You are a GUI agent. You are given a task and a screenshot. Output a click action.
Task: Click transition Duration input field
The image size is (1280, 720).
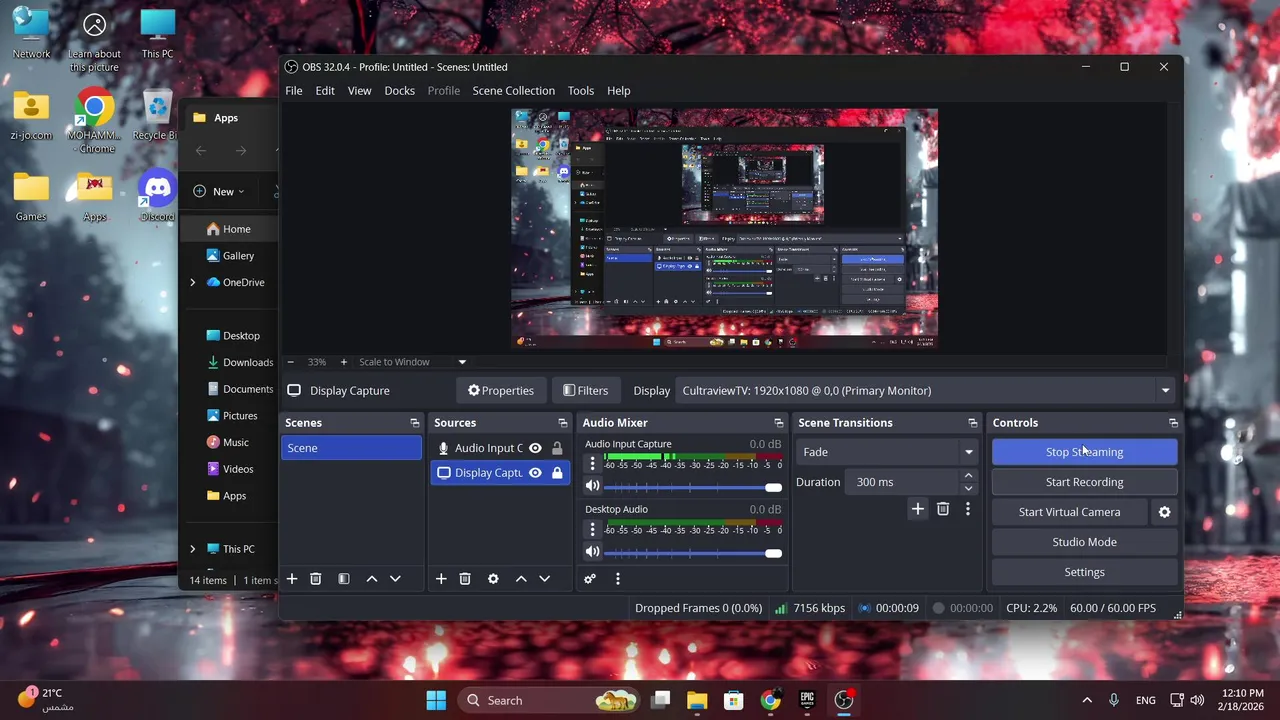click(902, 482)
